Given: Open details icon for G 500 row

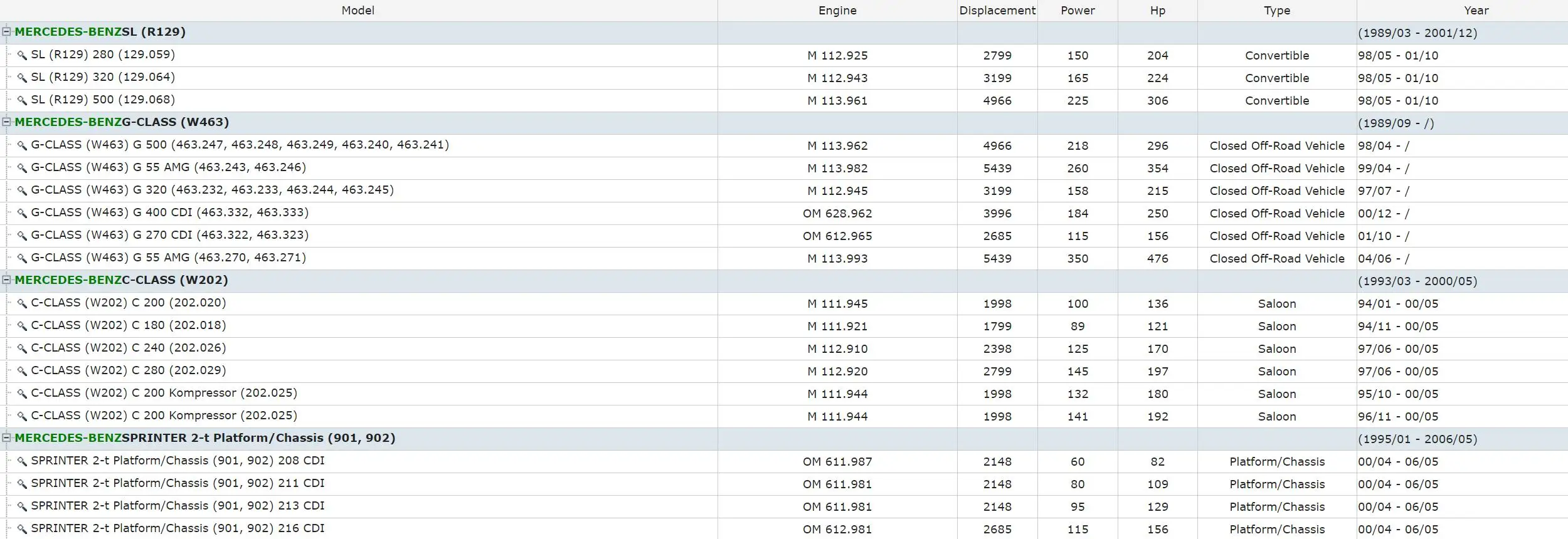Looking at the screenshot, I should pos(22,145).
